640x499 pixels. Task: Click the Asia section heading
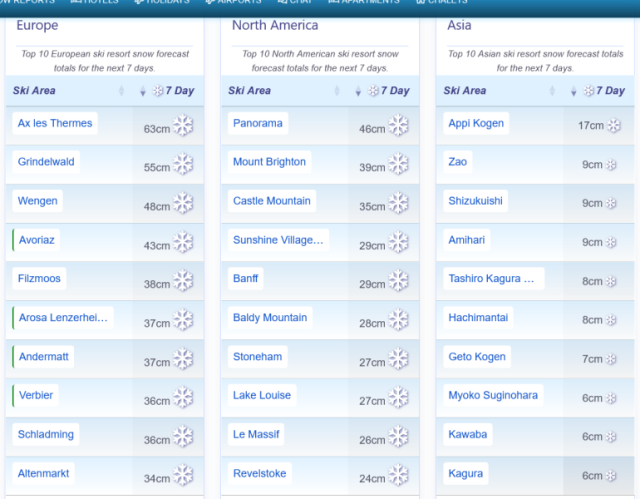coord(459,25)
